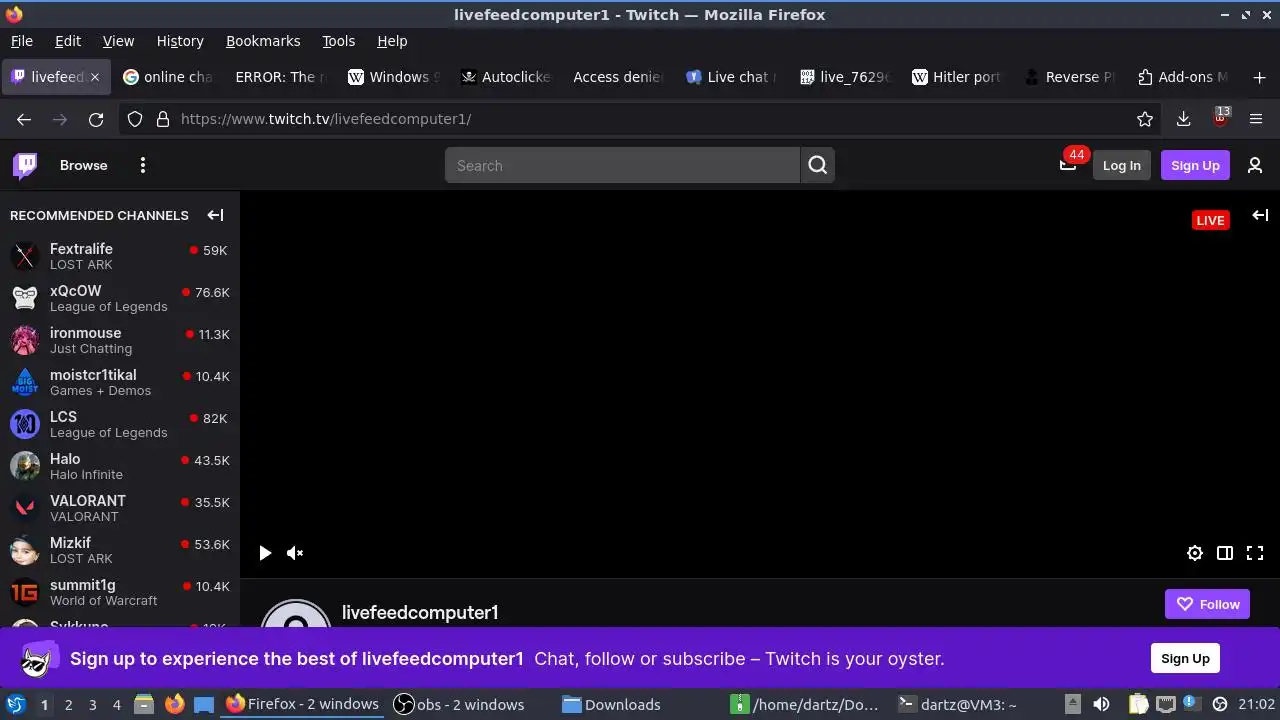Collapse the chat panel arrow by LIVE badge
This screenshot has height=720, width=1280.
[x=1260, y=215]
